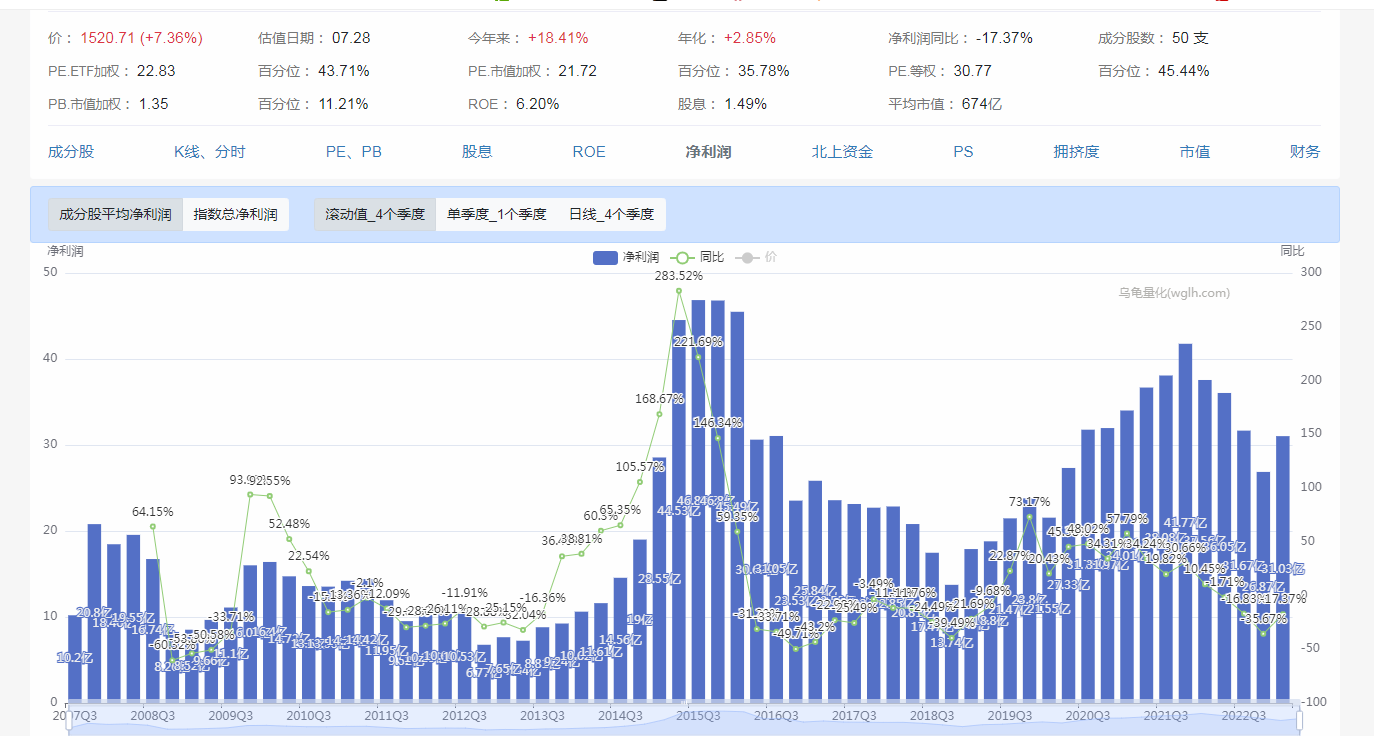Click the 41.77亿 net profit bar
Screen dimensions: 1374x736
(1185, 522)
